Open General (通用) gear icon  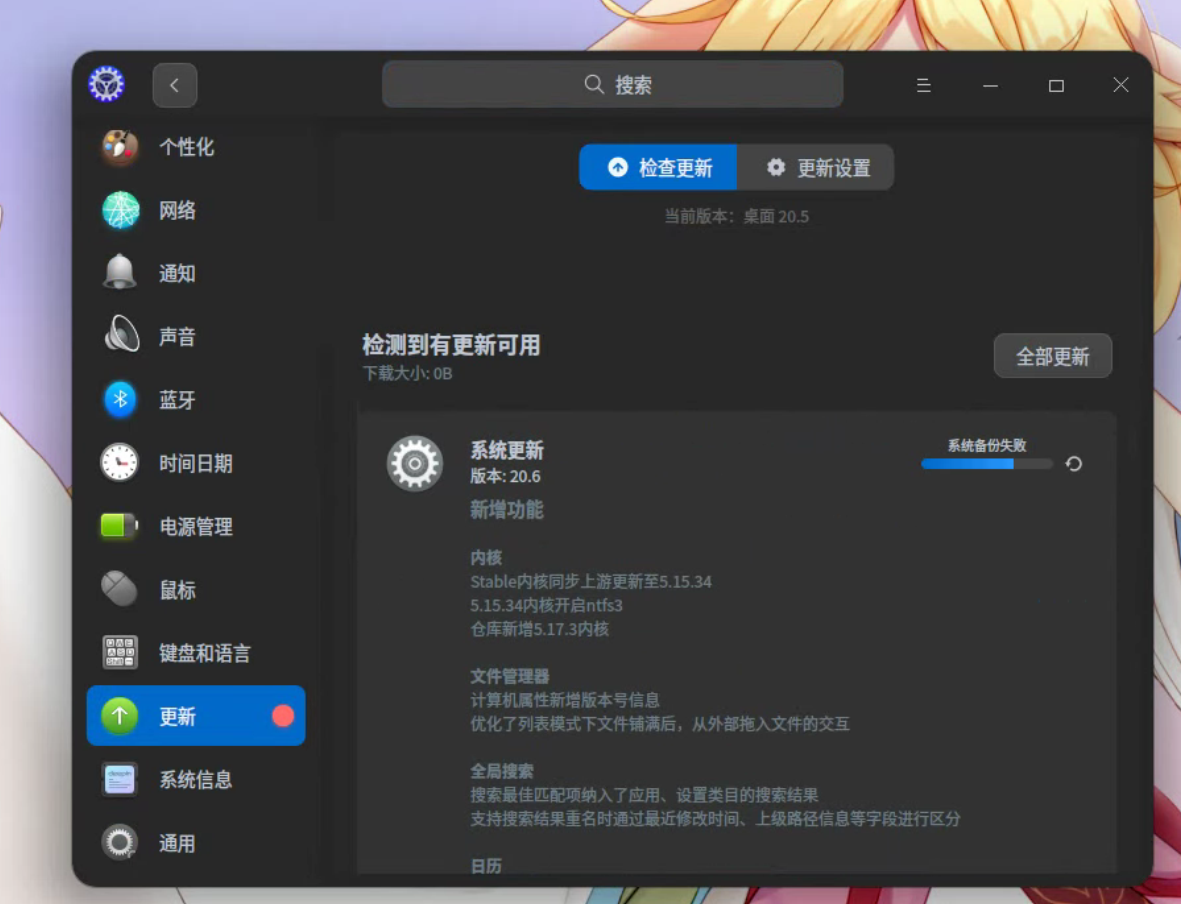point(120,842)
